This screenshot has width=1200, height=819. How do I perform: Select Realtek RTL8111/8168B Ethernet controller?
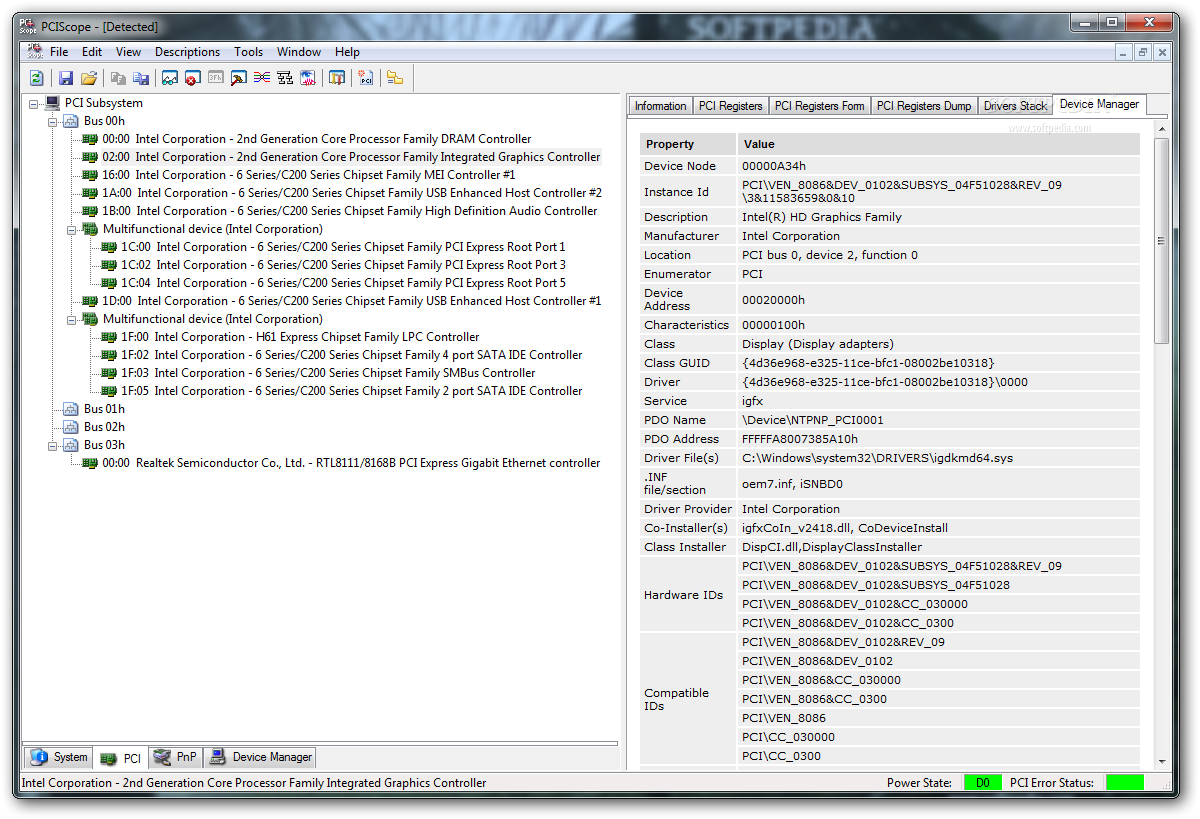click(351, 463)
